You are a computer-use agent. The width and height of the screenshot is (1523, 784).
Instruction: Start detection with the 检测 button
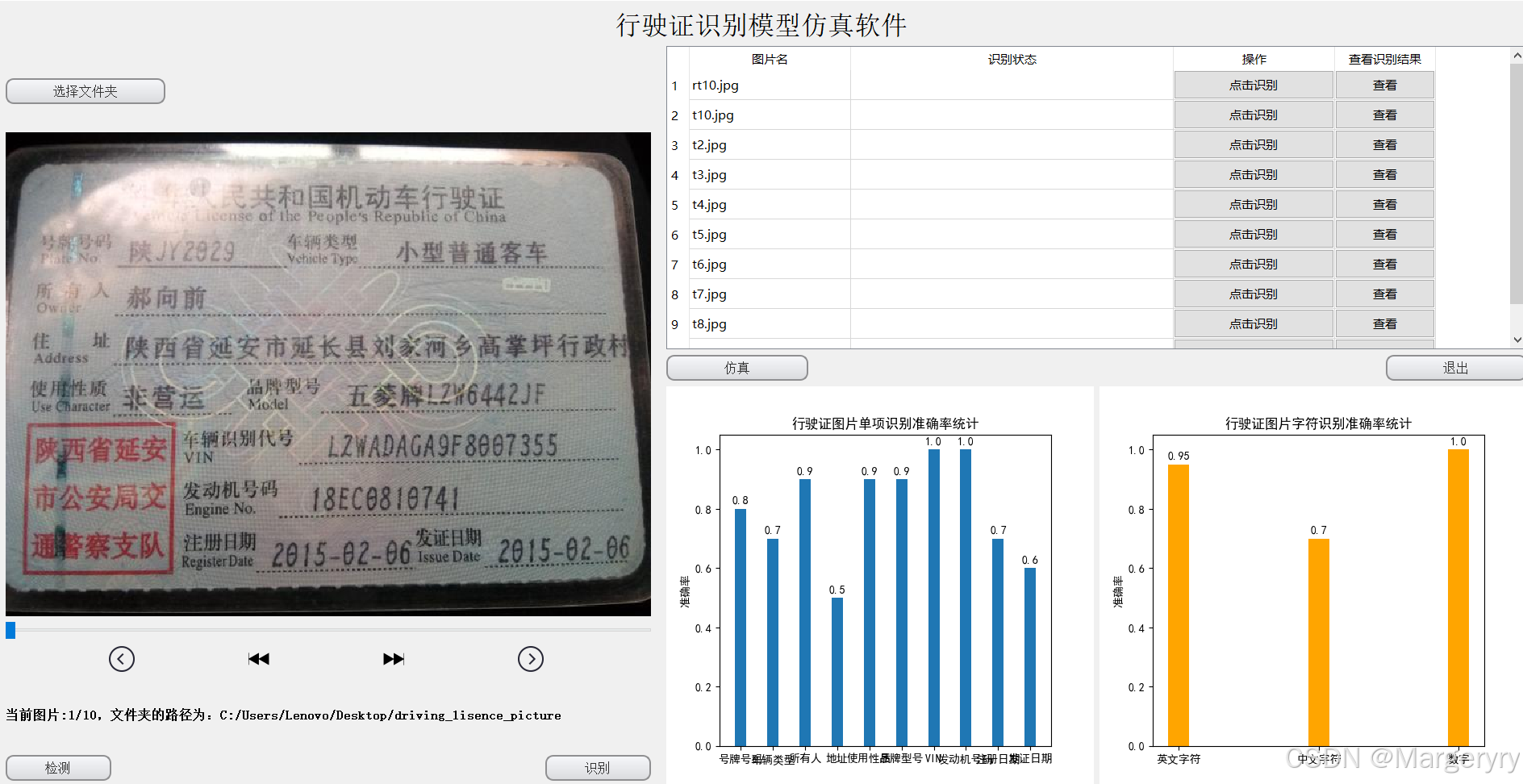[x=58, y=767]
